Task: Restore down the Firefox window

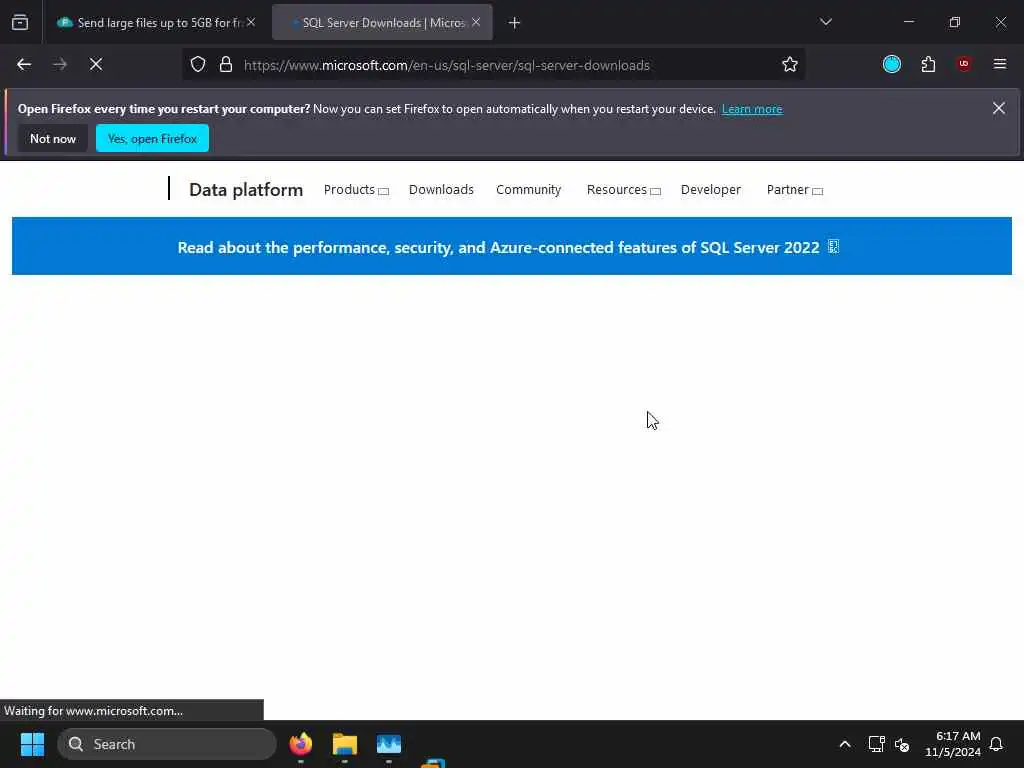Action: 955,22
